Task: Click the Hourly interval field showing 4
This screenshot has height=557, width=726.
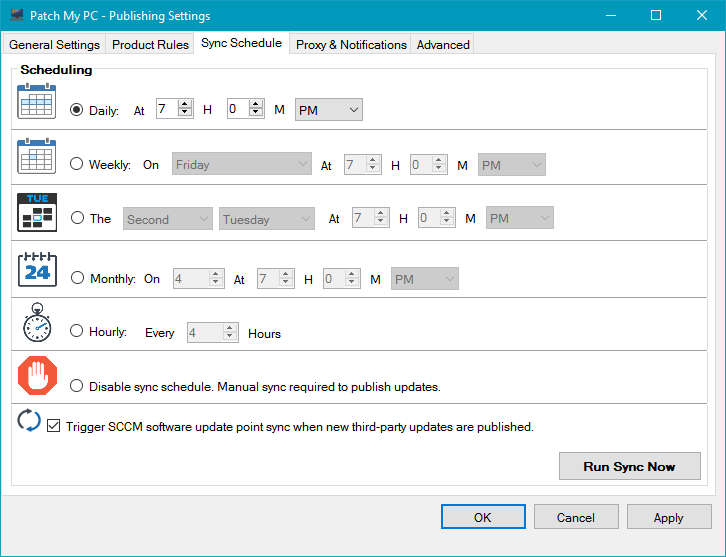Action: click(x=205, y=332)
